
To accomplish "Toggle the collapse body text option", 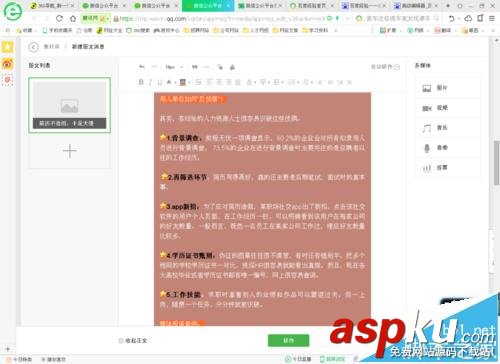I will (133, 340).
